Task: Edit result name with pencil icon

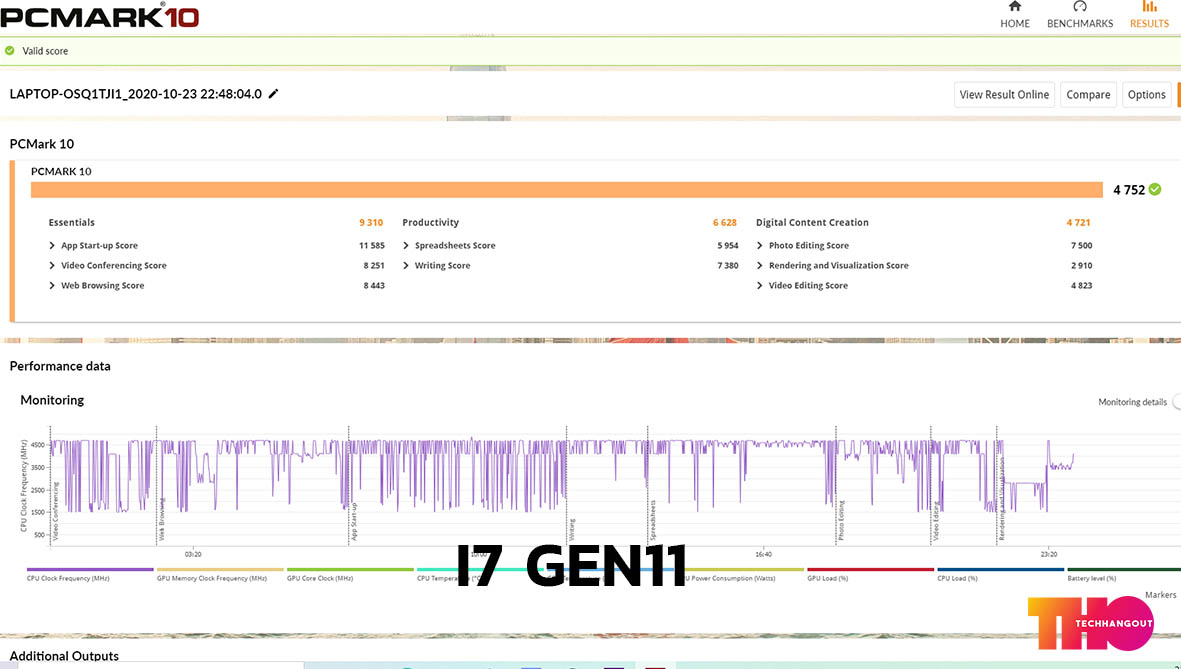Action: 273,93
